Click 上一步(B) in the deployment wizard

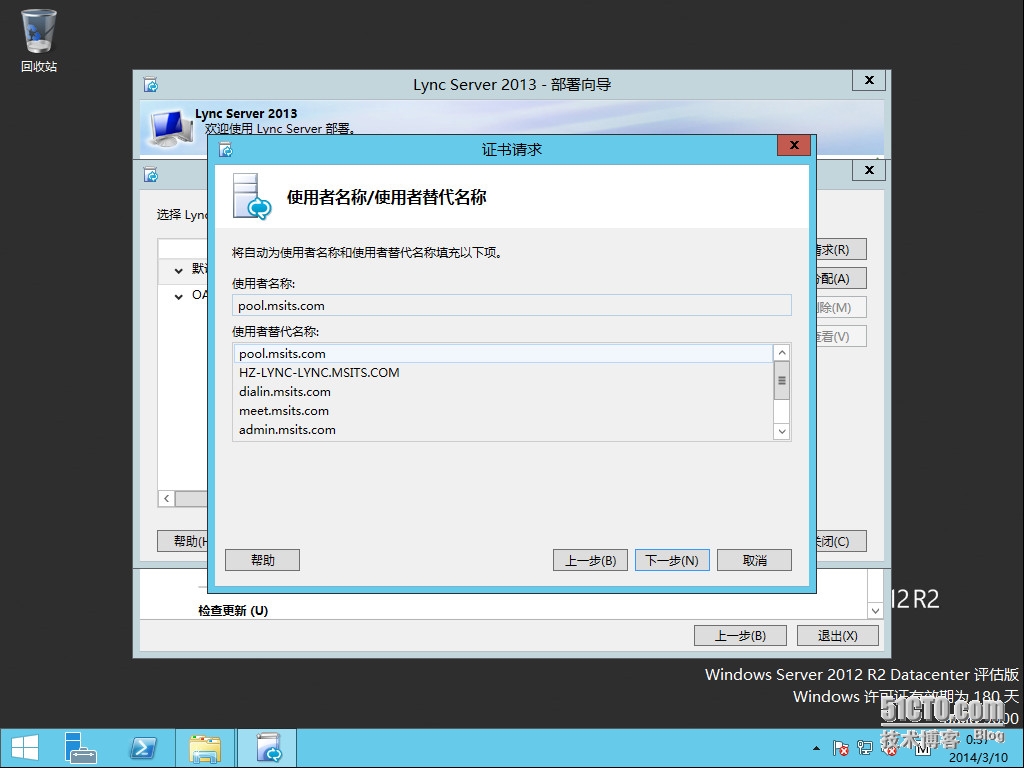click(740, 635)
